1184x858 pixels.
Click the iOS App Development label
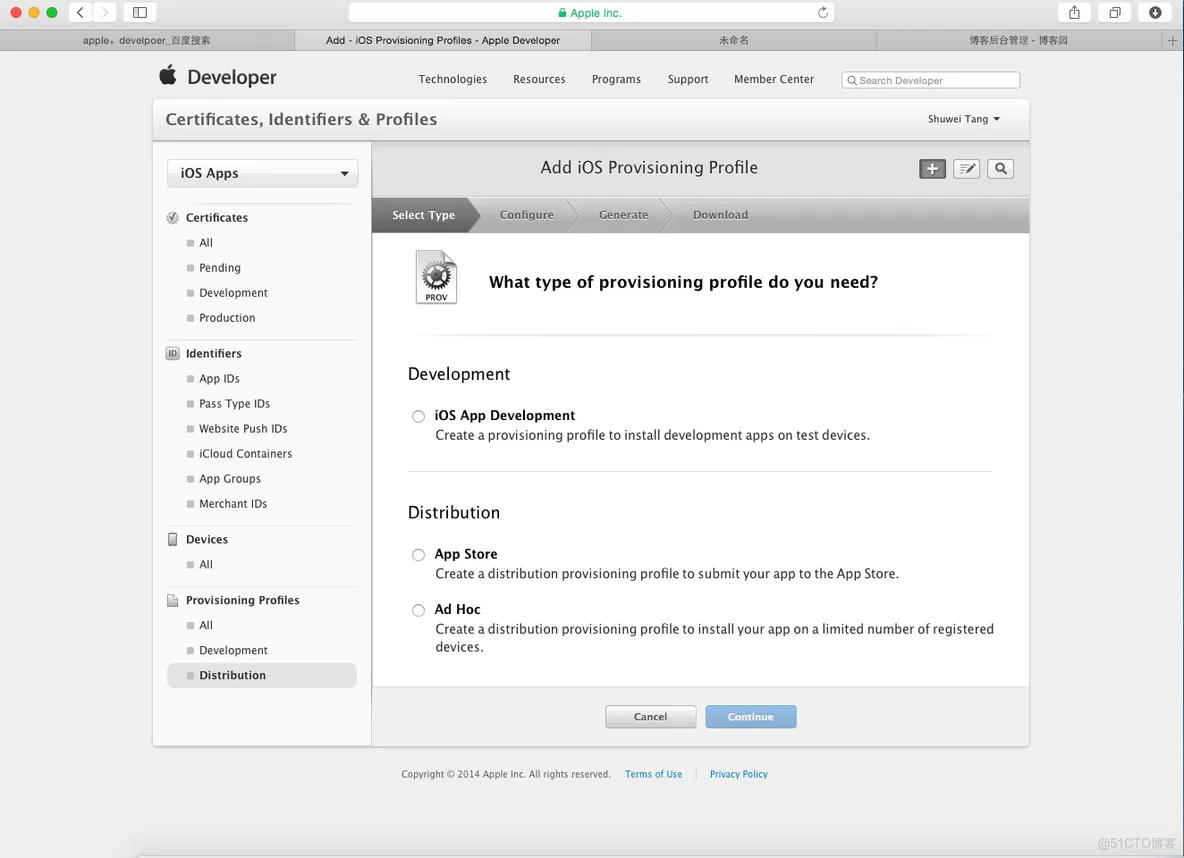point(504,415)
